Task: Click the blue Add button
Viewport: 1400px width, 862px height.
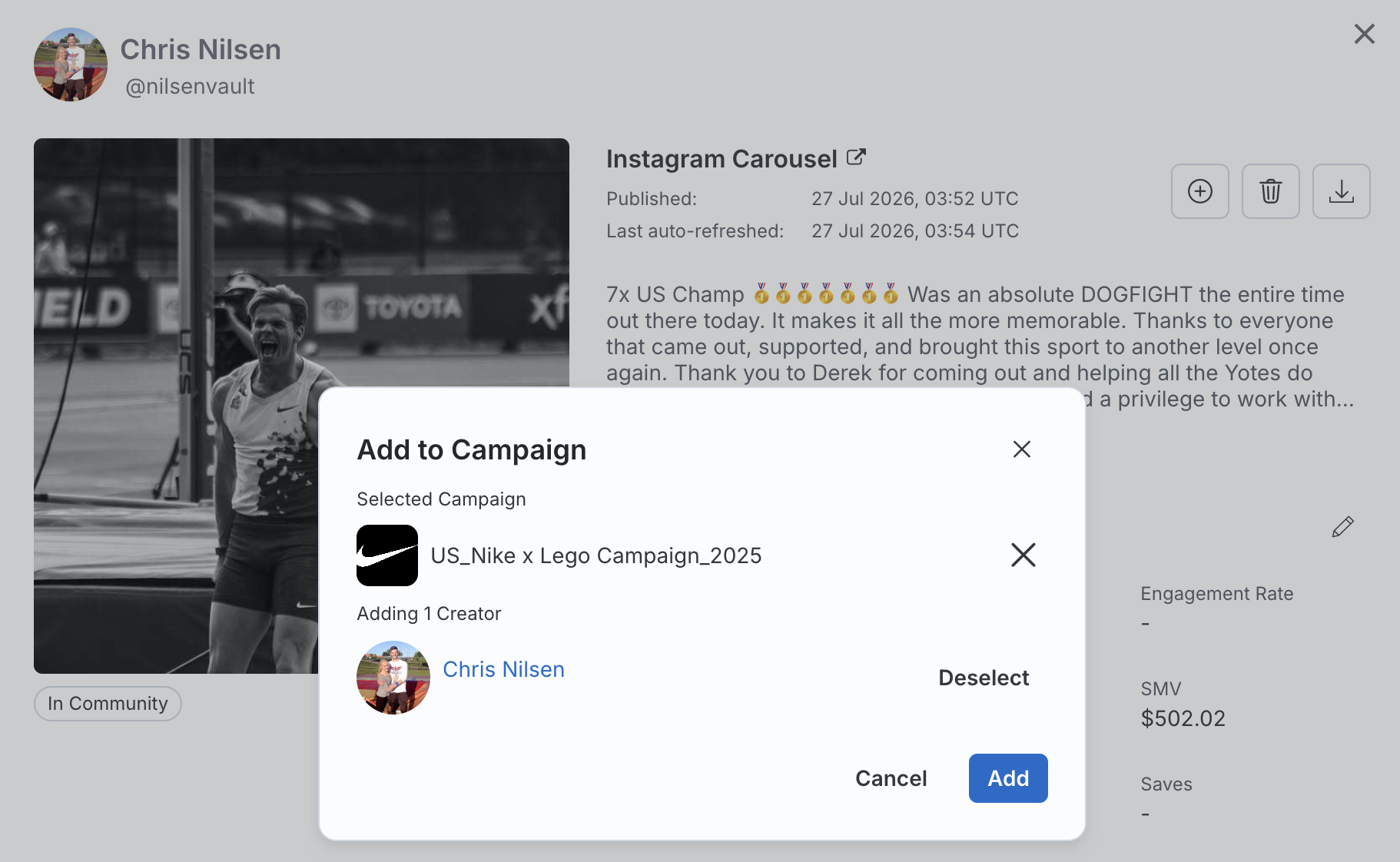Action: click(1008, 778)
